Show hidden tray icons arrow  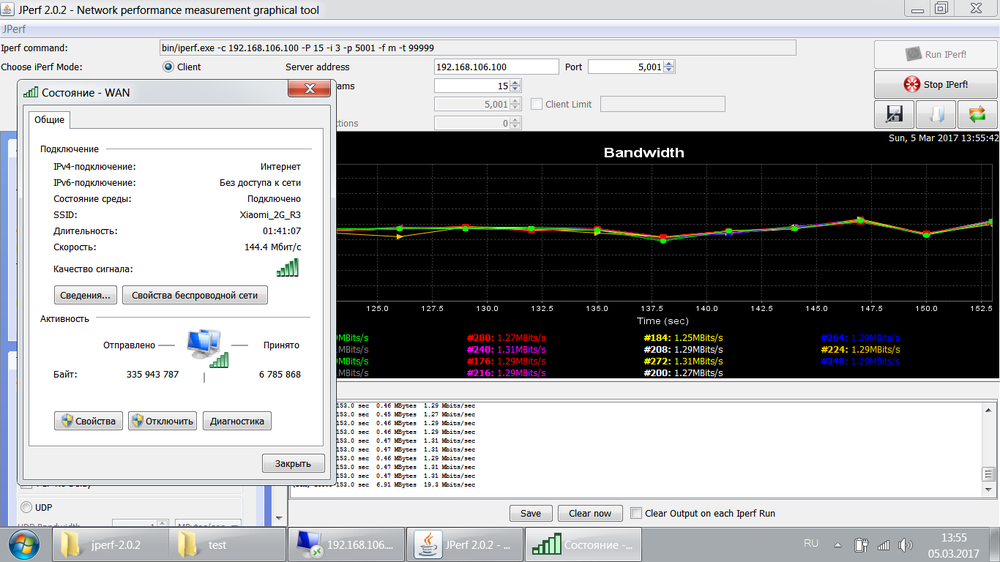(839, 545)
